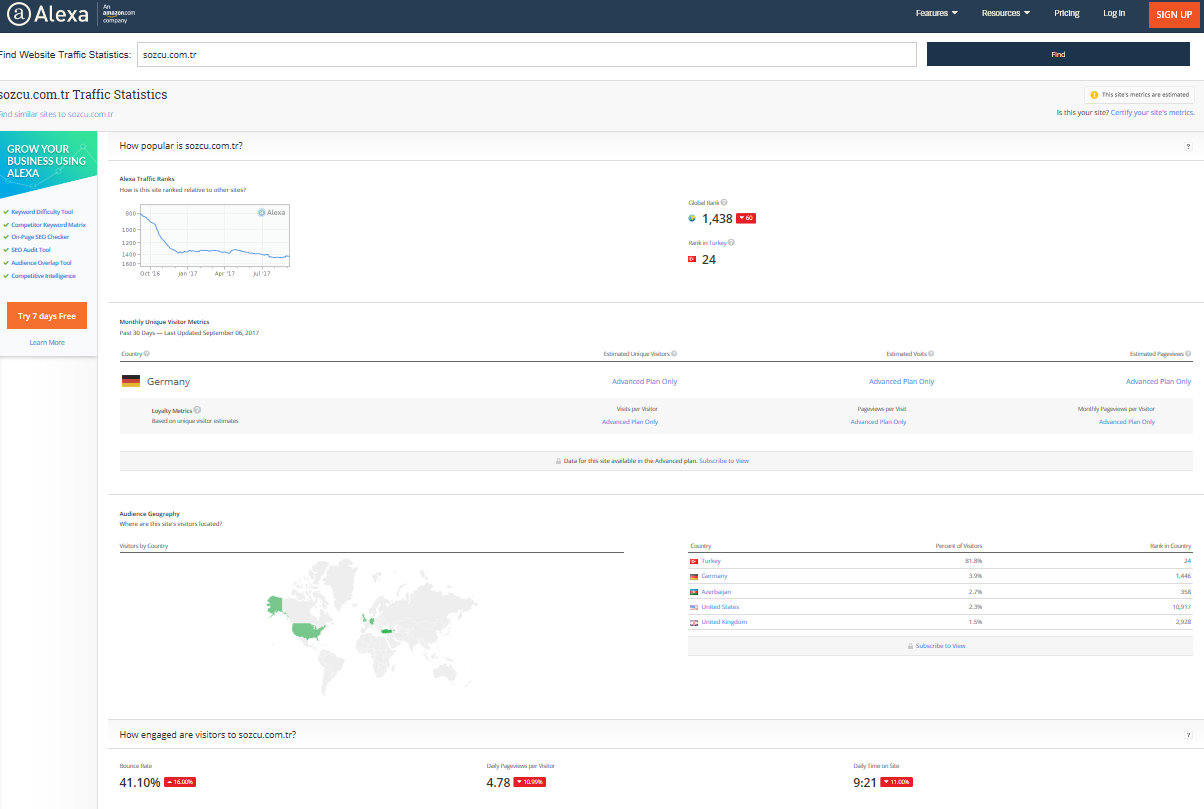Open help icon beside Rank in Turkey

[x=732, y=243]
